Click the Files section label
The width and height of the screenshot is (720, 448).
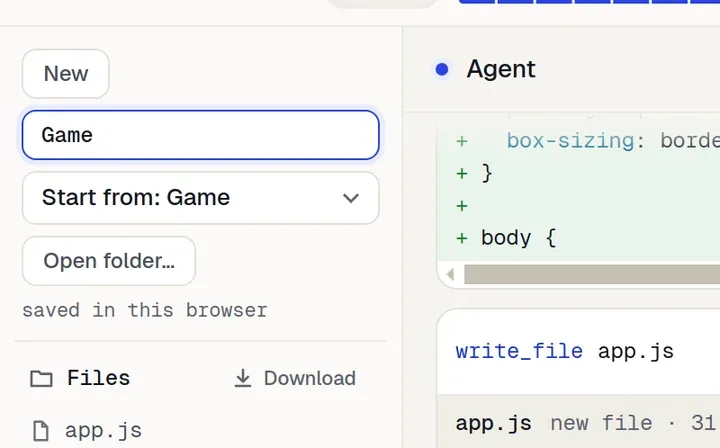98,378
